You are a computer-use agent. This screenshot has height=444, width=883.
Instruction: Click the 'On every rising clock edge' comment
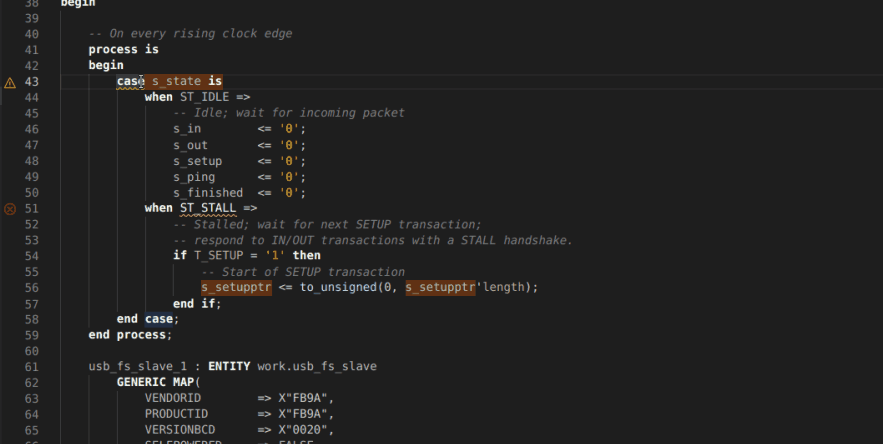(x=191, y=34)
